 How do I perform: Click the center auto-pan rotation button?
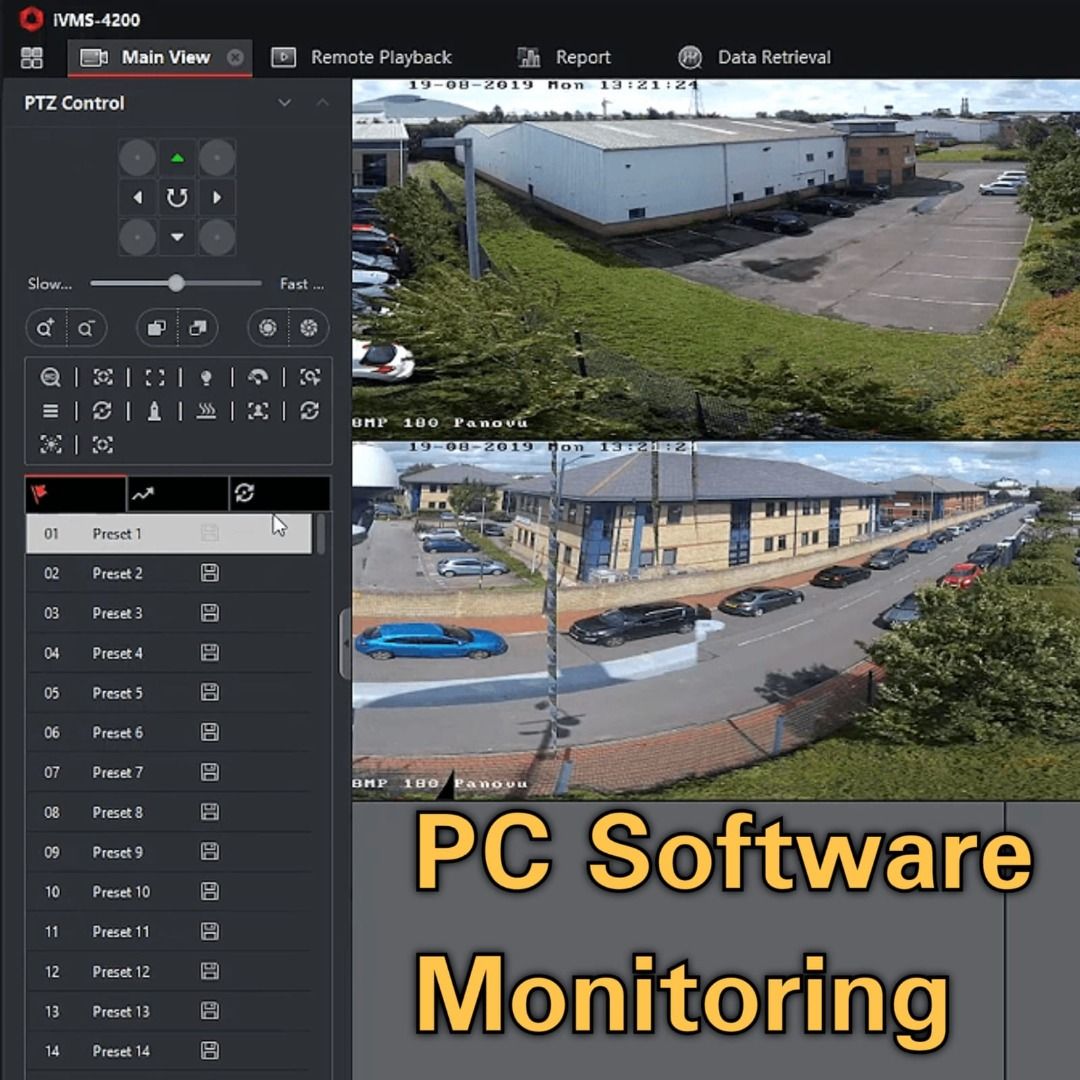click(177, 197)
